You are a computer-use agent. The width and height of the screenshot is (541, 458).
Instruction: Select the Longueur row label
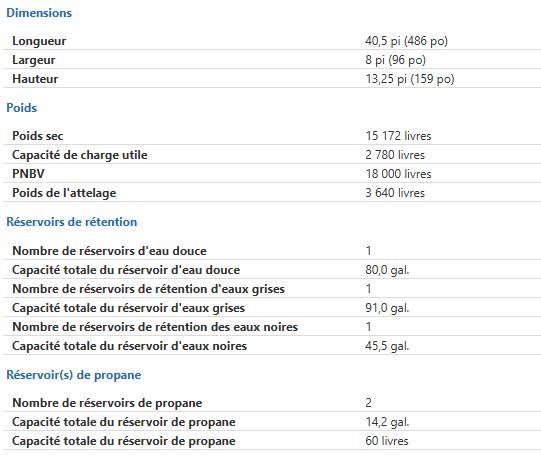tap(39, 41)
